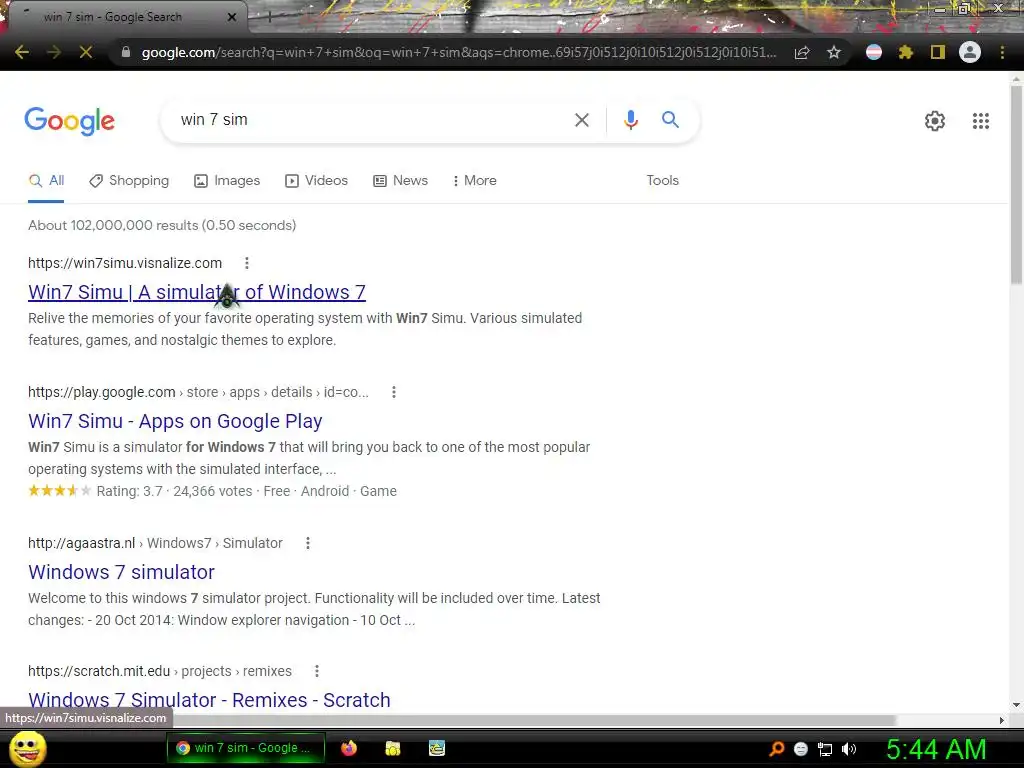Click the 'Rating: 3.7' stars line
The width and height of the screenshot is (1024, 768).
click(212, 491)
